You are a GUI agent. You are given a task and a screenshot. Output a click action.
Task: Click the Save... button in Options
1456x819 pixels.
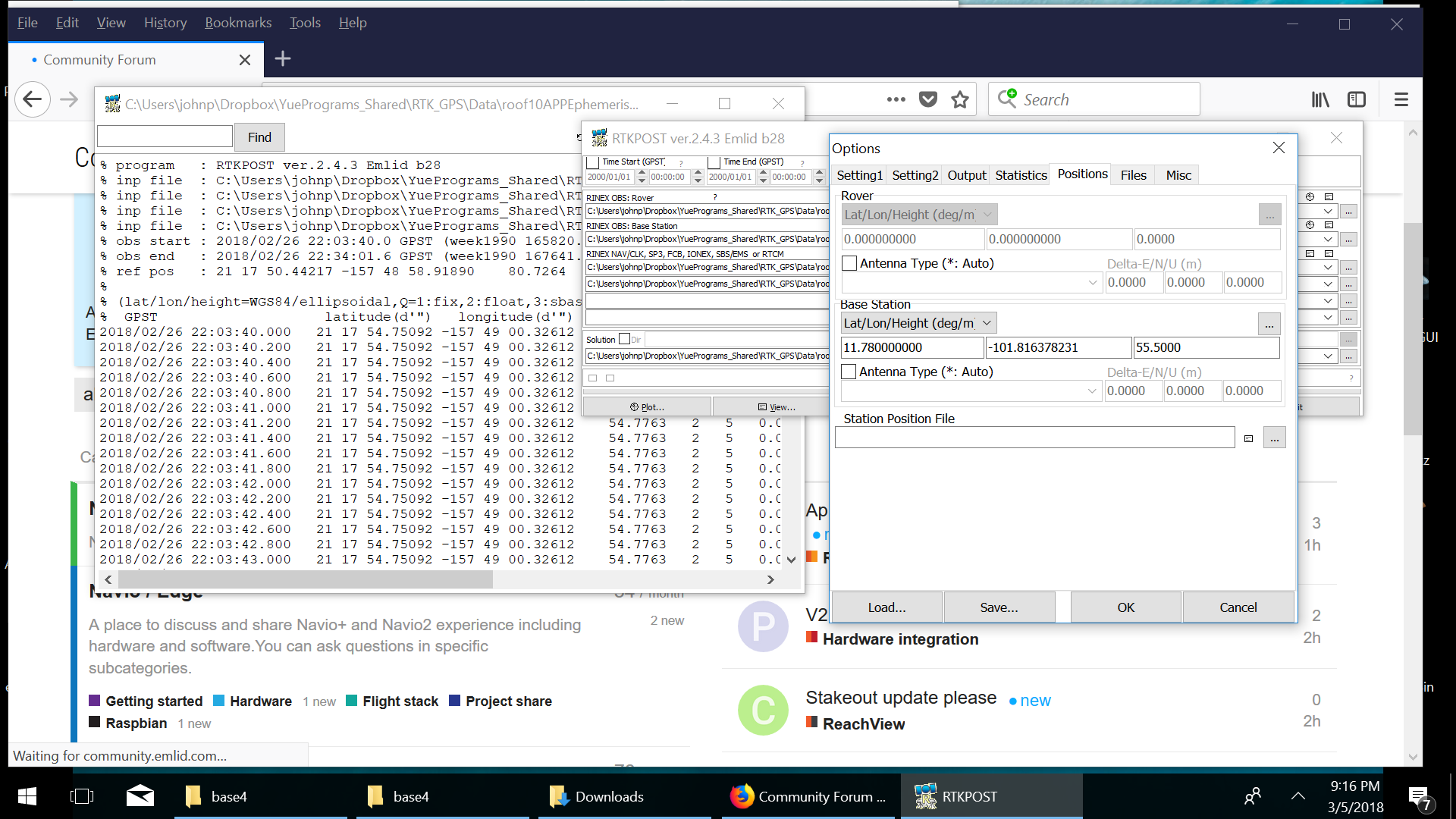[999, 607]
